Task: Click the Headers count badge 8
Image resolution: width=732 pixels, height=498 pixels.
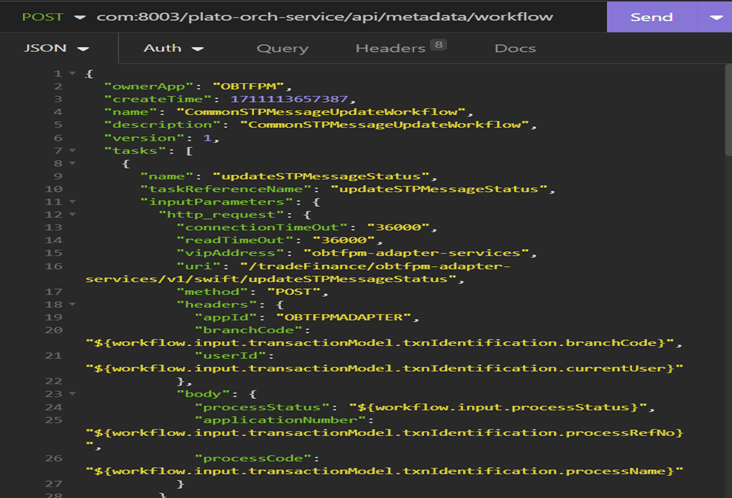Action: (x=438, y=45)
